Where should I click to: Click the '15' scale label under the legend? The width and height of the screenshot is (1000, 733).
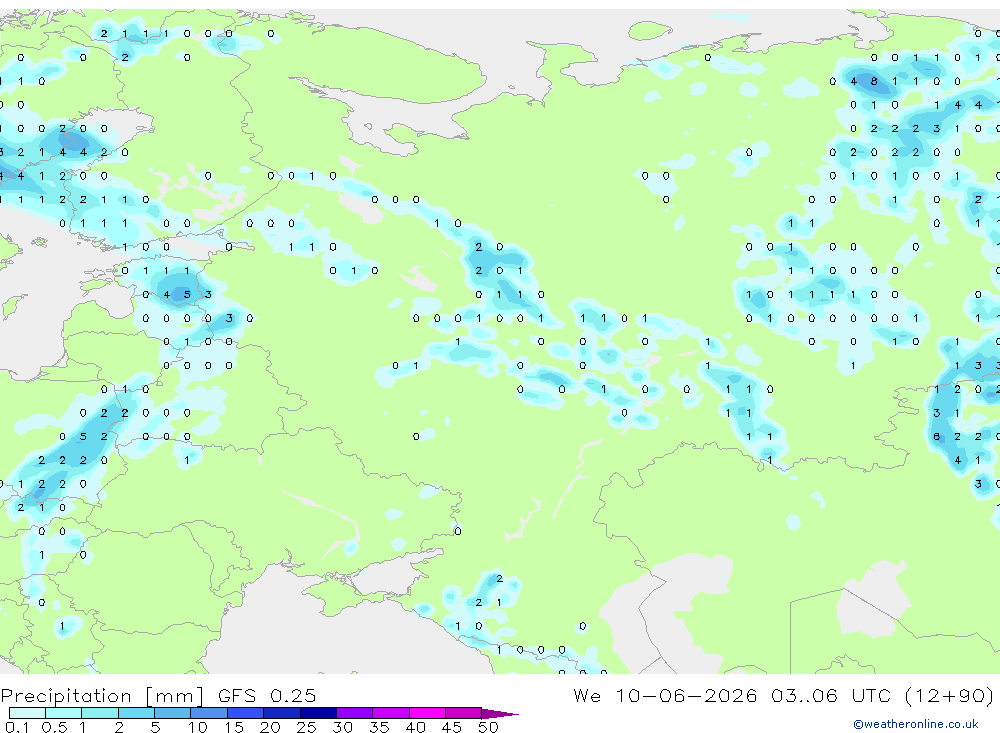(x=233, y=727)
